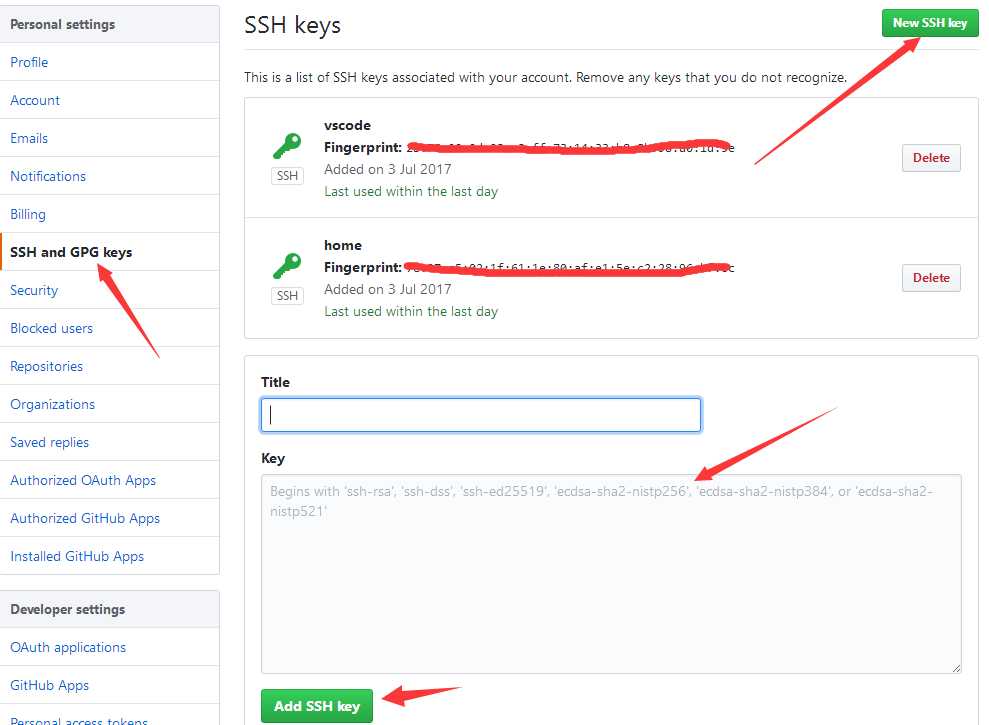Viewport: 989px width, 725px height.
Task: Open Billing settings
Action: 28,215
